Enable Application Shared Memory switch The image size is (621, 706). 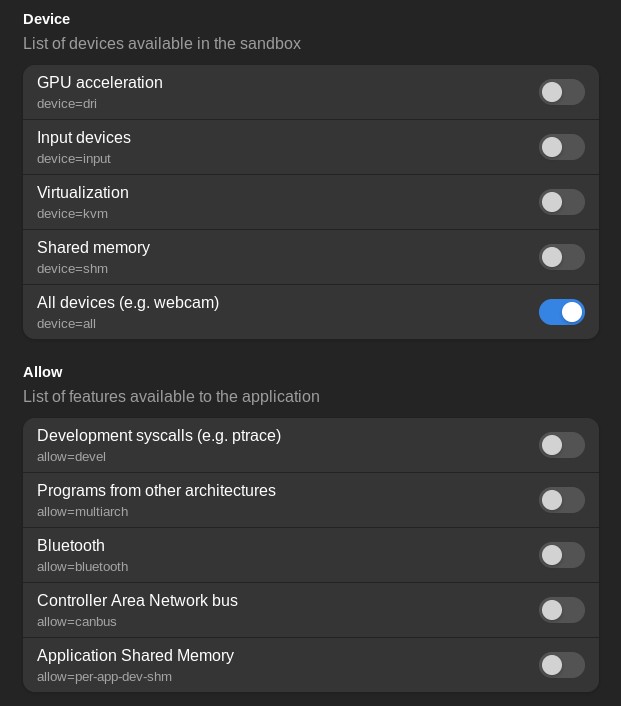click(x=562, y=665)
